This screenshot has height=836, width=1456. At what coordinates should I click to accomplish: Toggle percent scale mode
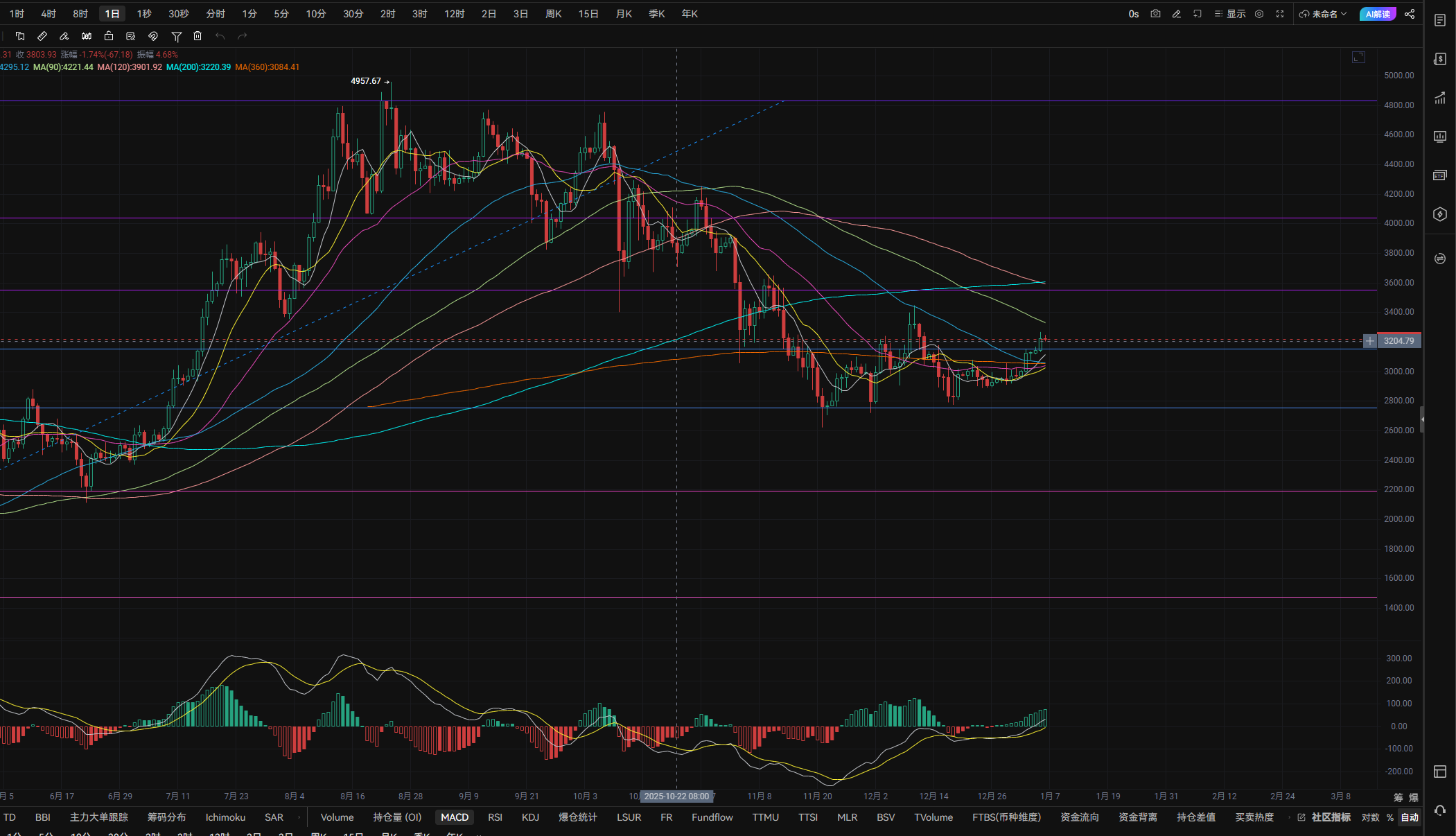point(1390,817)
